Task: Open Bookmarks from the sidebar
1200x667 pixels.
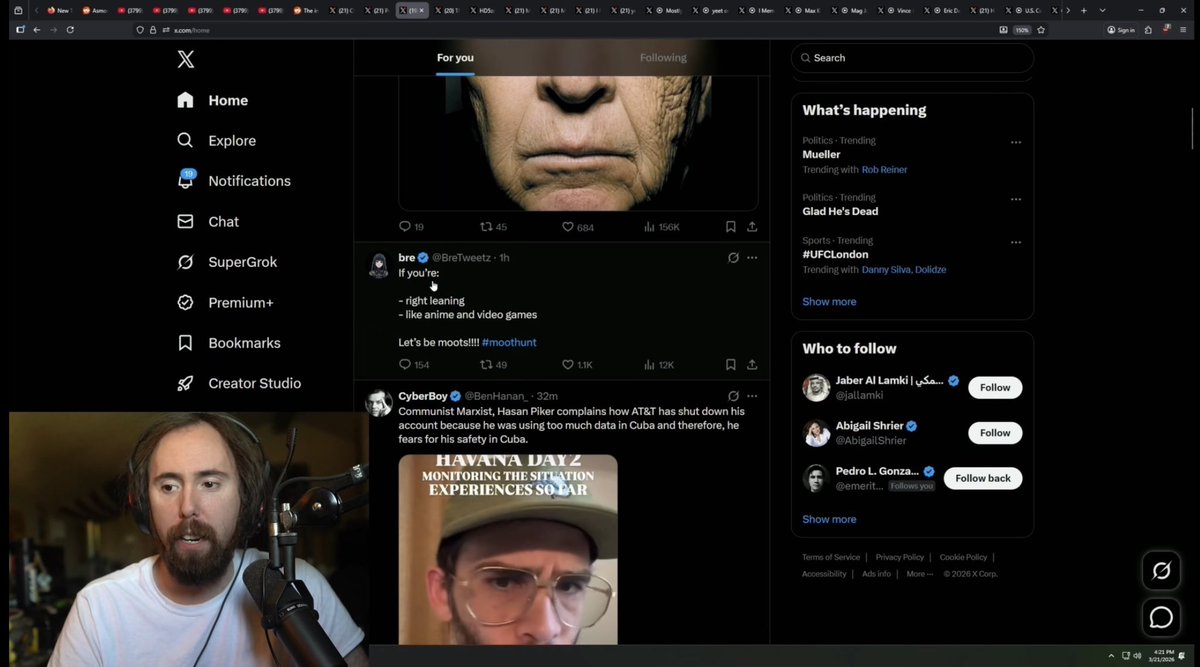Action: (x=243, y=342)
